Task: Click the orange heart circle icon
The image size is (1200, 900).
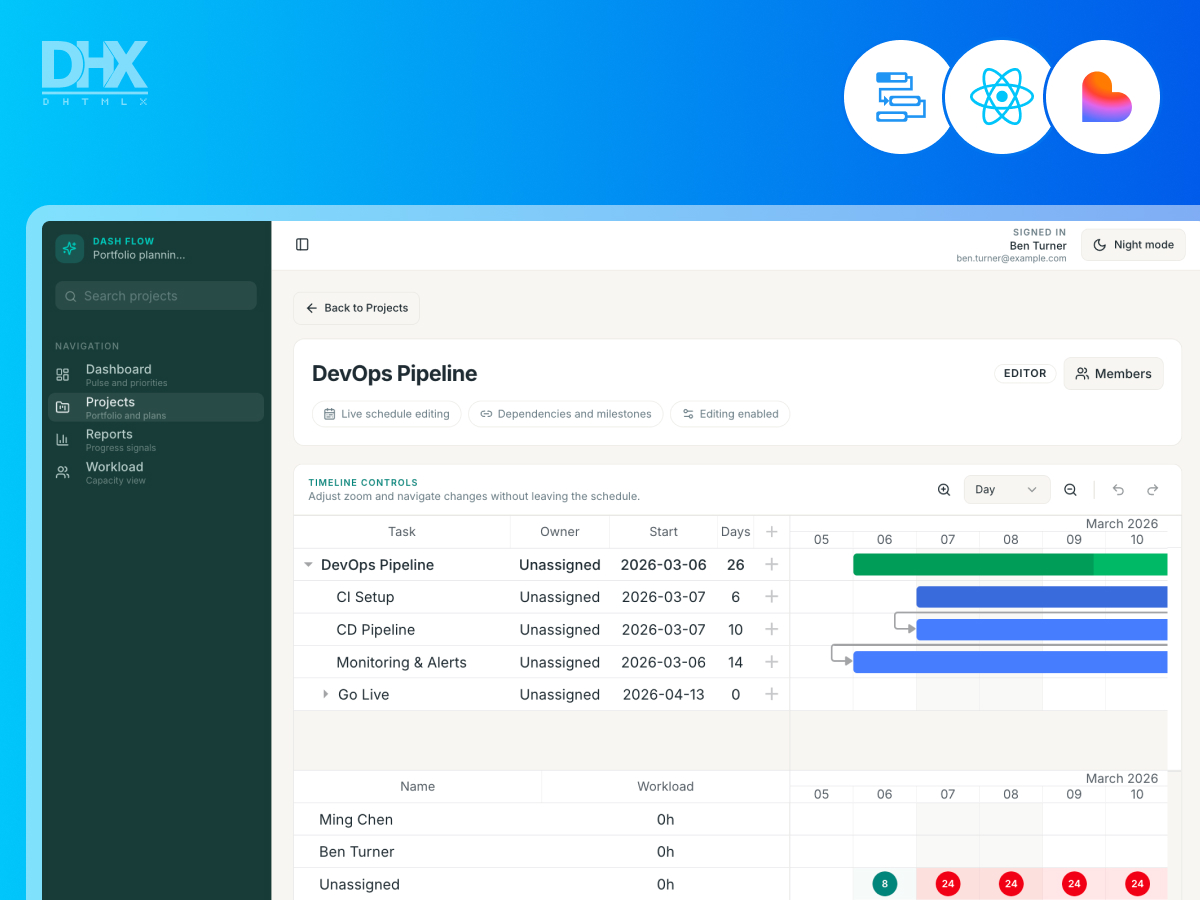Action: click(1104, 97)
